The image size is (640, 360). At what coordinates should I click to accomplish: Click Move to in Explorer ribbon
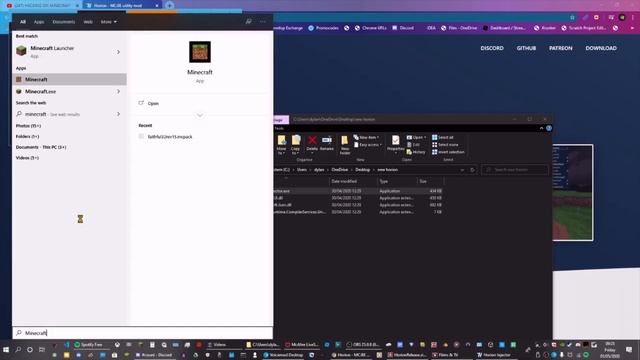point(282,144)
